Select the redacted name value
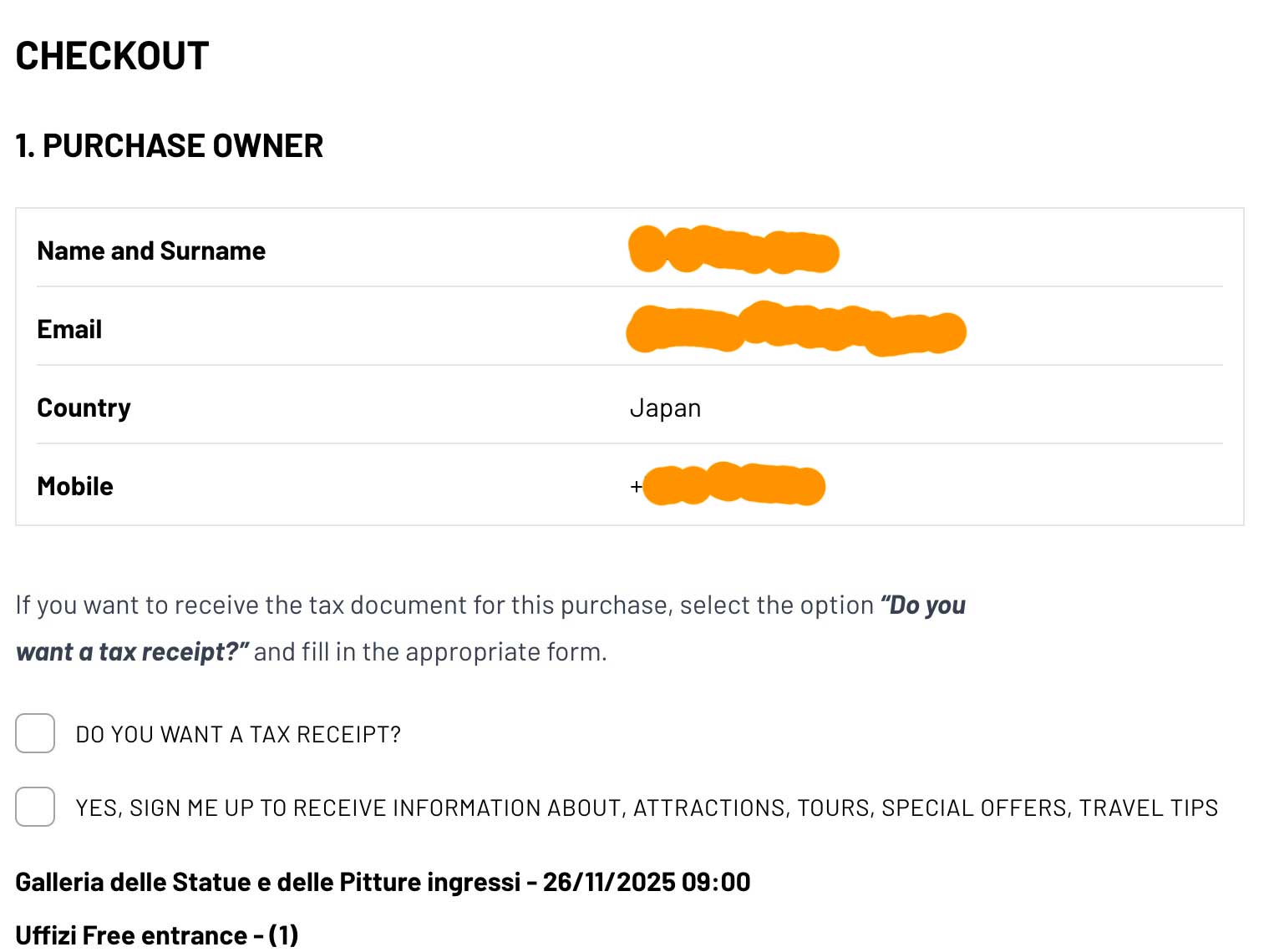The height and width of the screenshot is (952, 1279). pyautogui.click(x=733, y=251)
